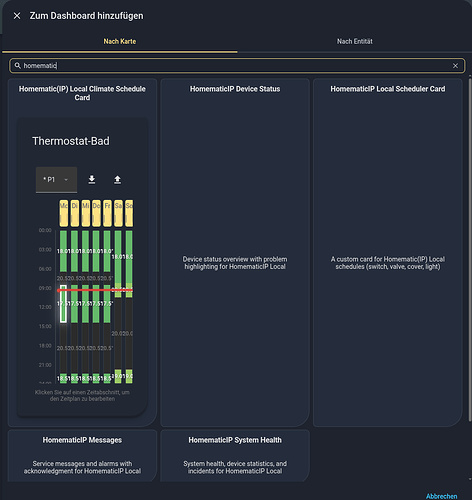Click the highlighted Monday 17.5° time block
472x500 pixels.
[63, 304]
